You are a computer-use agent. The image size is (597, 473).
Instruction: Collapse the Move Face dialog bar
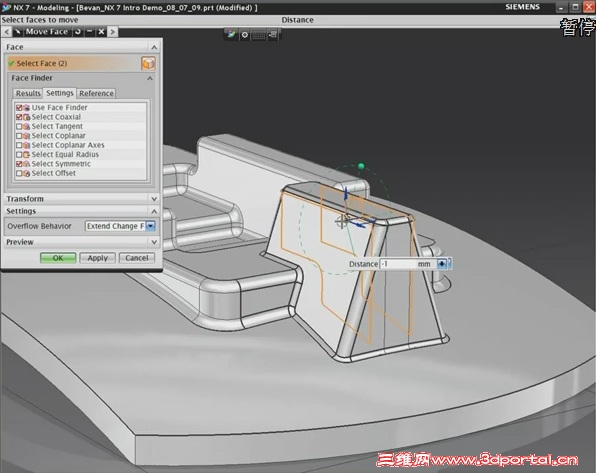89,32
